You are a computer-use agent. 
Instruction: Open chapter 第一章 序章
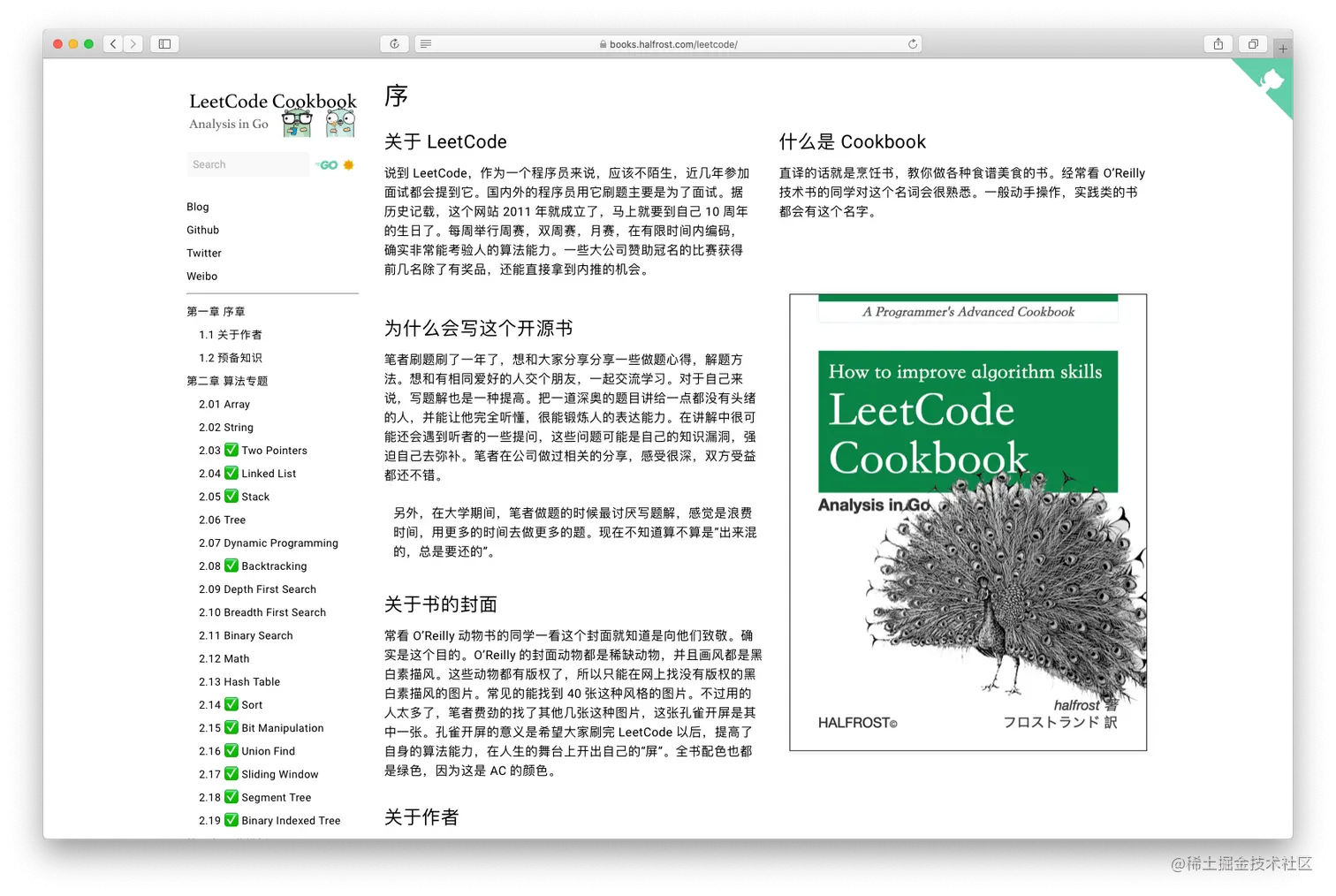(x=216, y=311)
